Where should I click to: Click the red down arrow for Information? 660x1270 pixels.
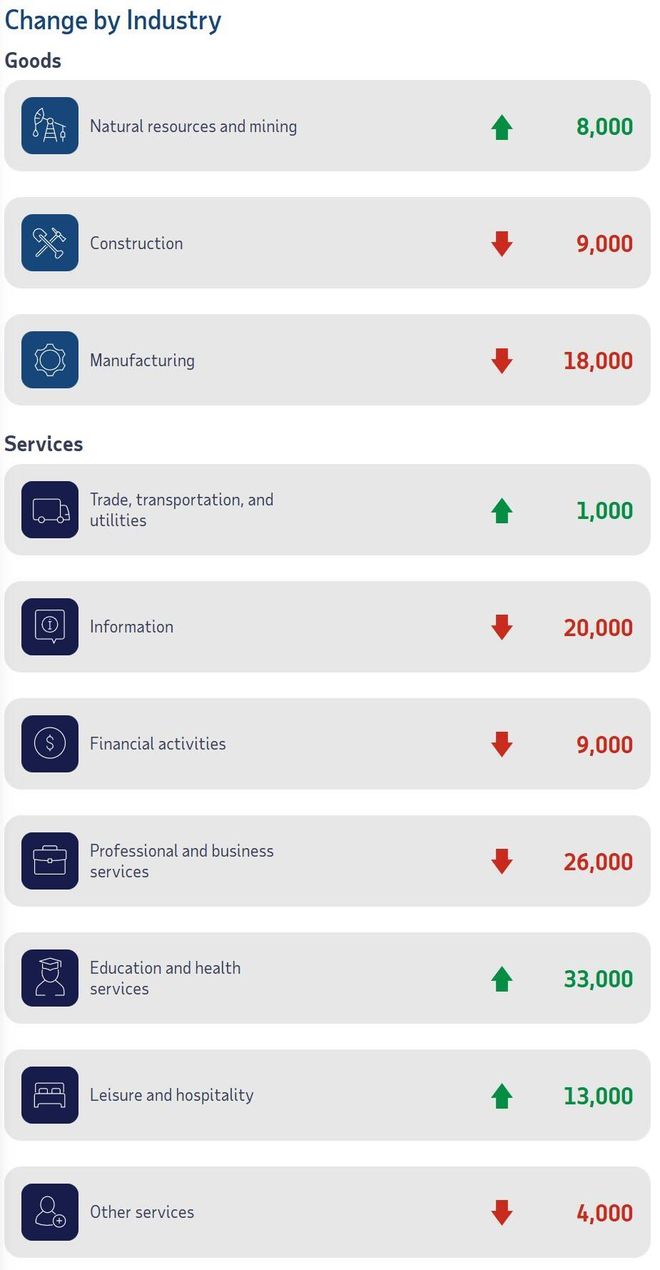pyautogui.click(x=502, y=628)
